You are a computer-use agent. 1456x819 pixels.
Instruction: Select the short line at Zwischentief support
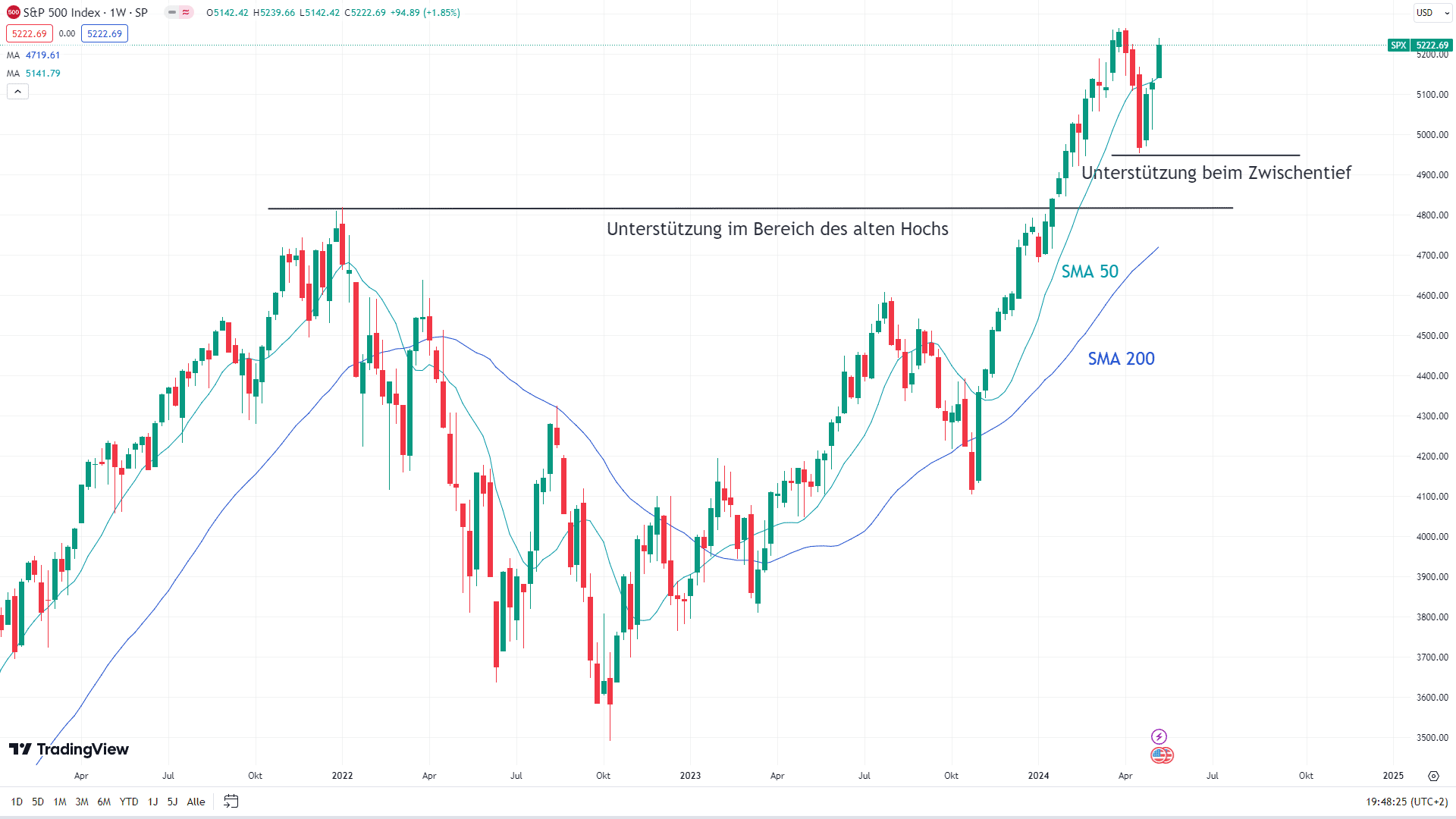tap(1206, 155)
